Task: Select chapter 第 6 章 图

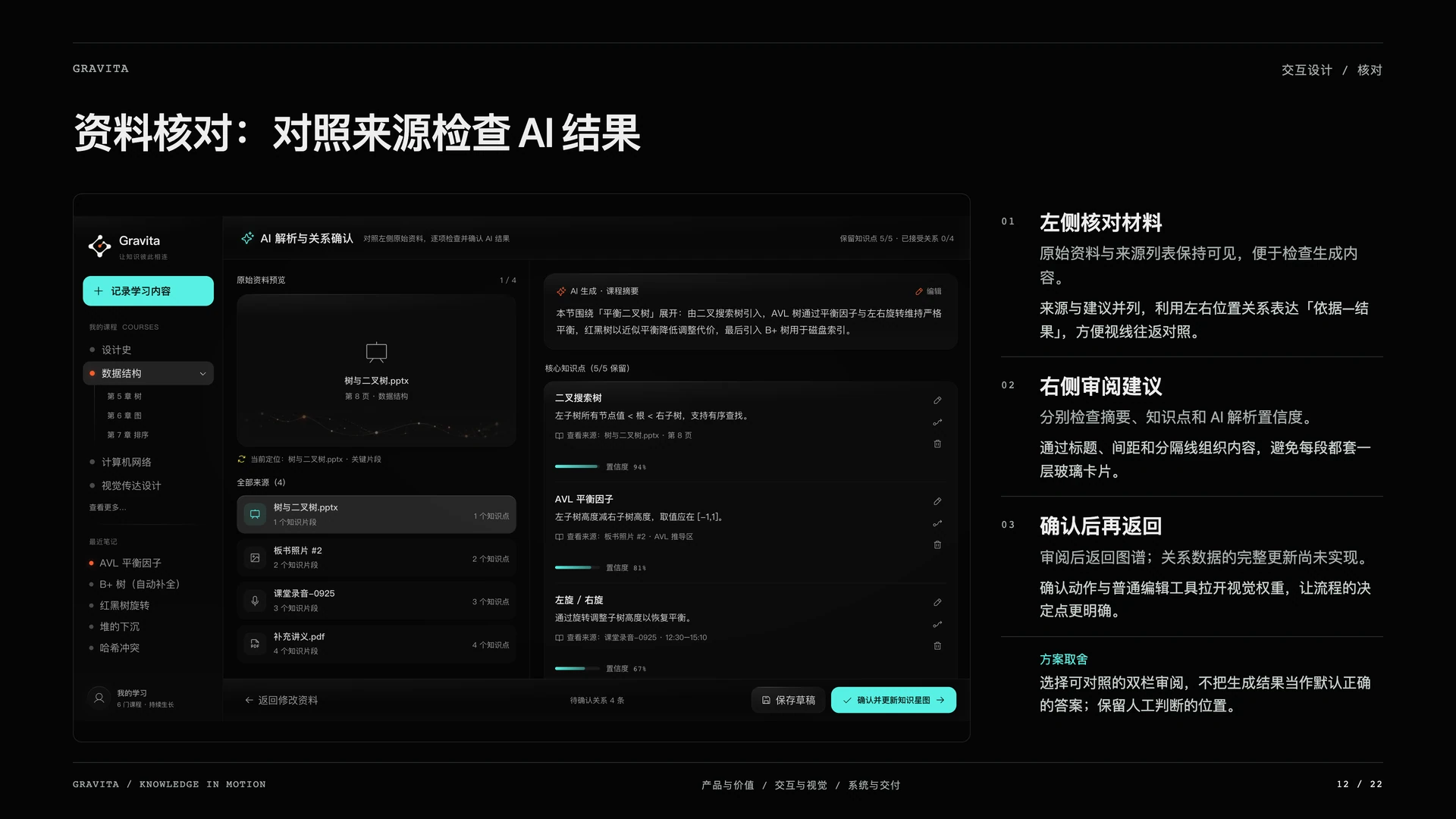Action: point(124,416)
